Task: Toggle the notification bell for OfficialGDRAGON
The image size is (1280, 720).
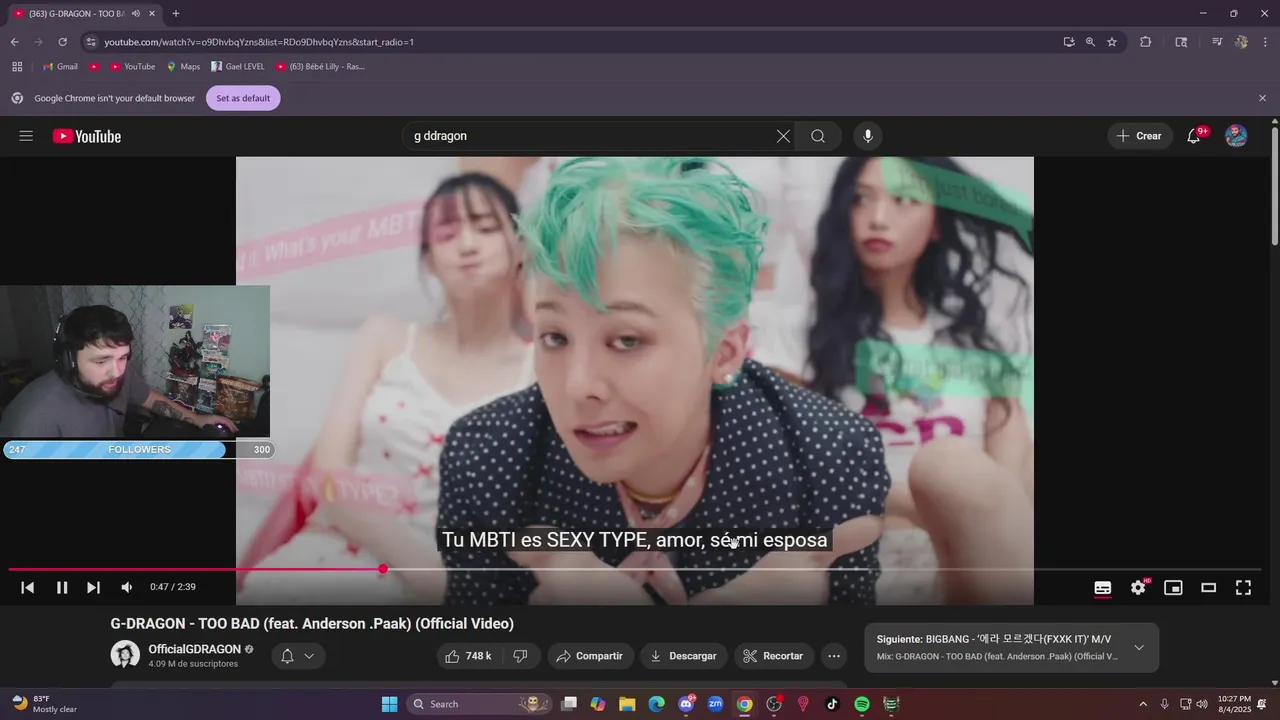Action: click(x=287, y=656)
